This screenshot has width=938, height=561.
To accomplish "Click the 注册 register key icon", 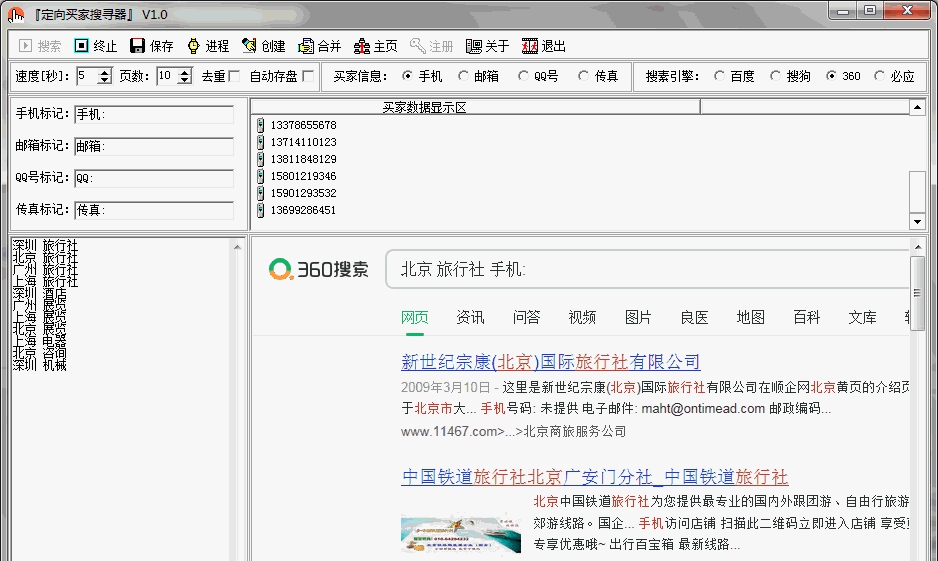I will tap(418, 46).
